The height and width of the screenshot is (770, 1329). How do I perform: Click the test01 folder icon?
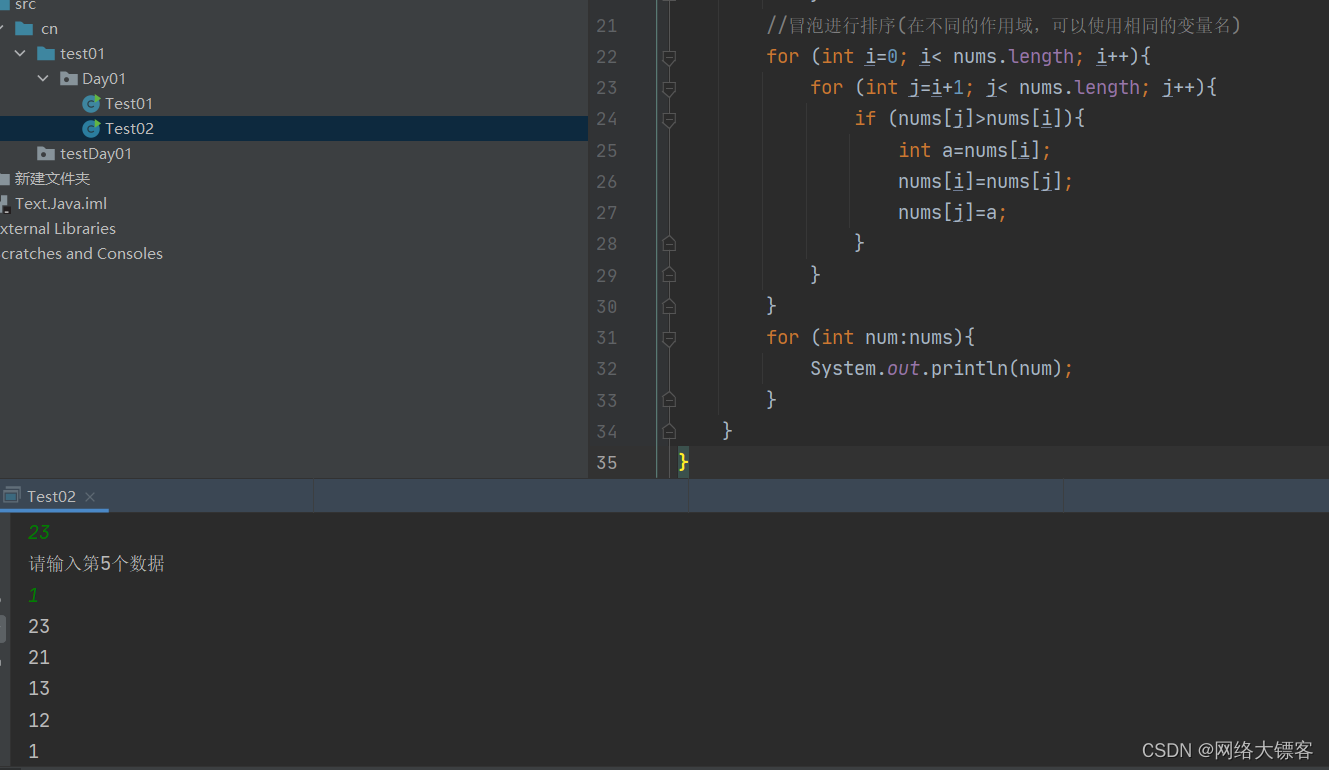pyautogui.click(x=46, y=53)
